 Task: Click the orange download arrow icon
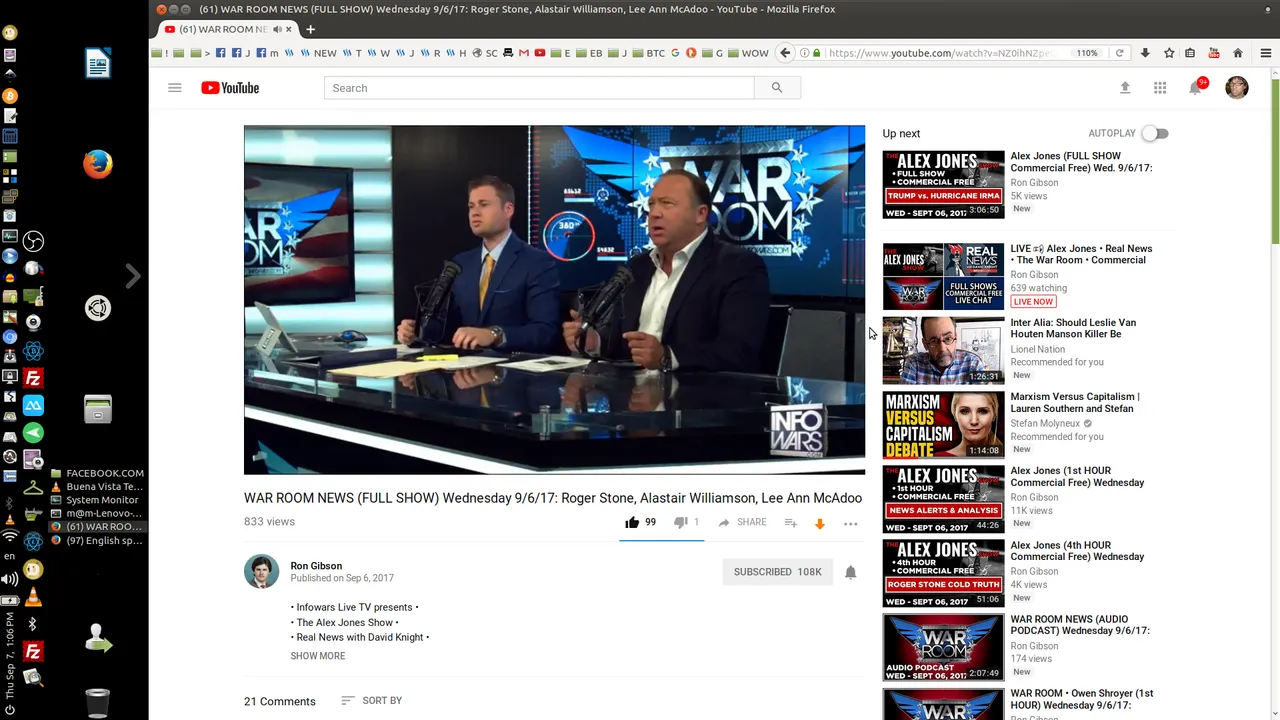[x=820, y=523]
